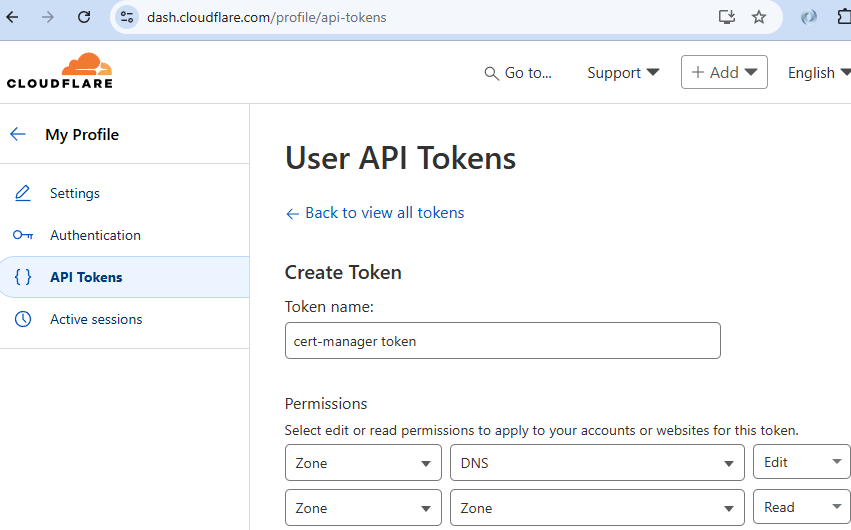Click the browser extension icon beside address bar
The height and width of the screenshot is (530, 851).
(809, 17)
